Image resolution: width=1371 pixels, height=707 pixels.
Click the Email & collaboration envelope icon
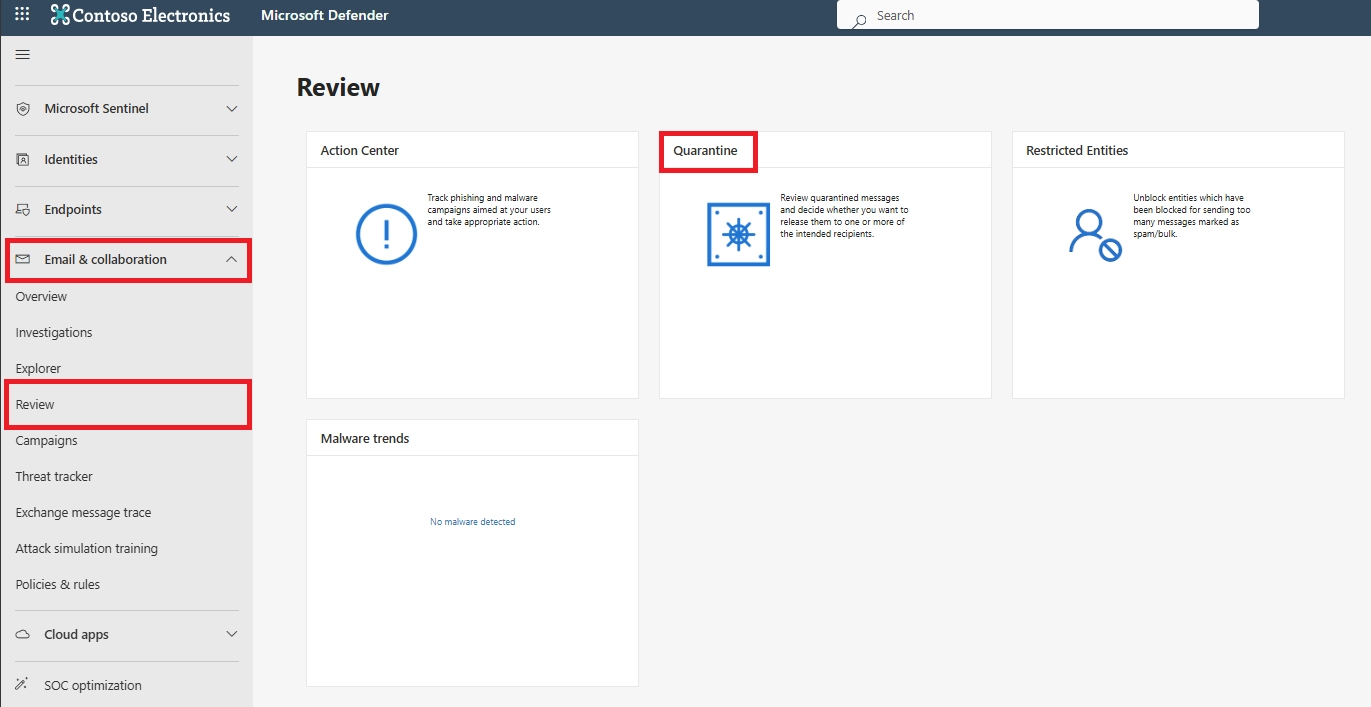point(21,259)
